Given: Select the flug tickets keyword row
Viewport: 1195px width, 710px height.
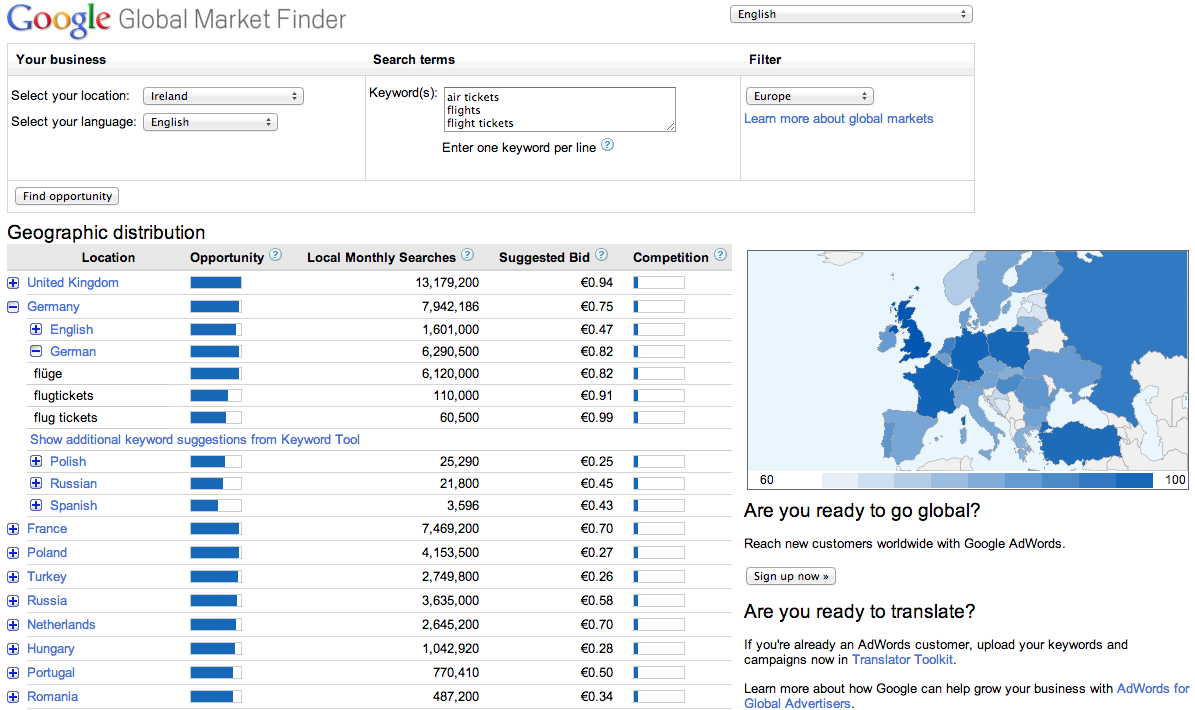Looking at the screenshot, I should pos(370,418).
